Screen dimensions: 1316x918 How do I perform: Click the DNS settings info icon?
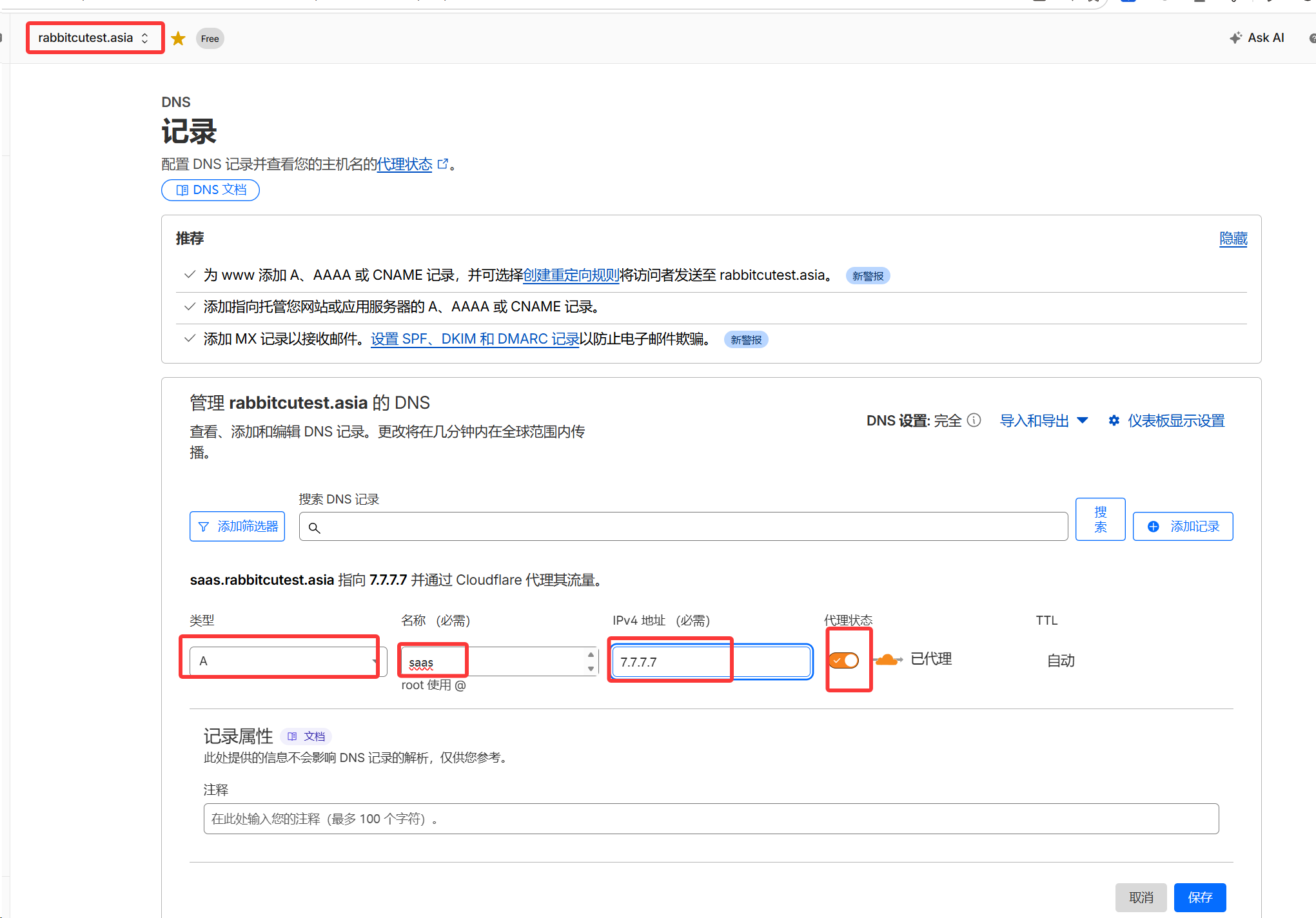pyautogui.click(x=974, y=420)
